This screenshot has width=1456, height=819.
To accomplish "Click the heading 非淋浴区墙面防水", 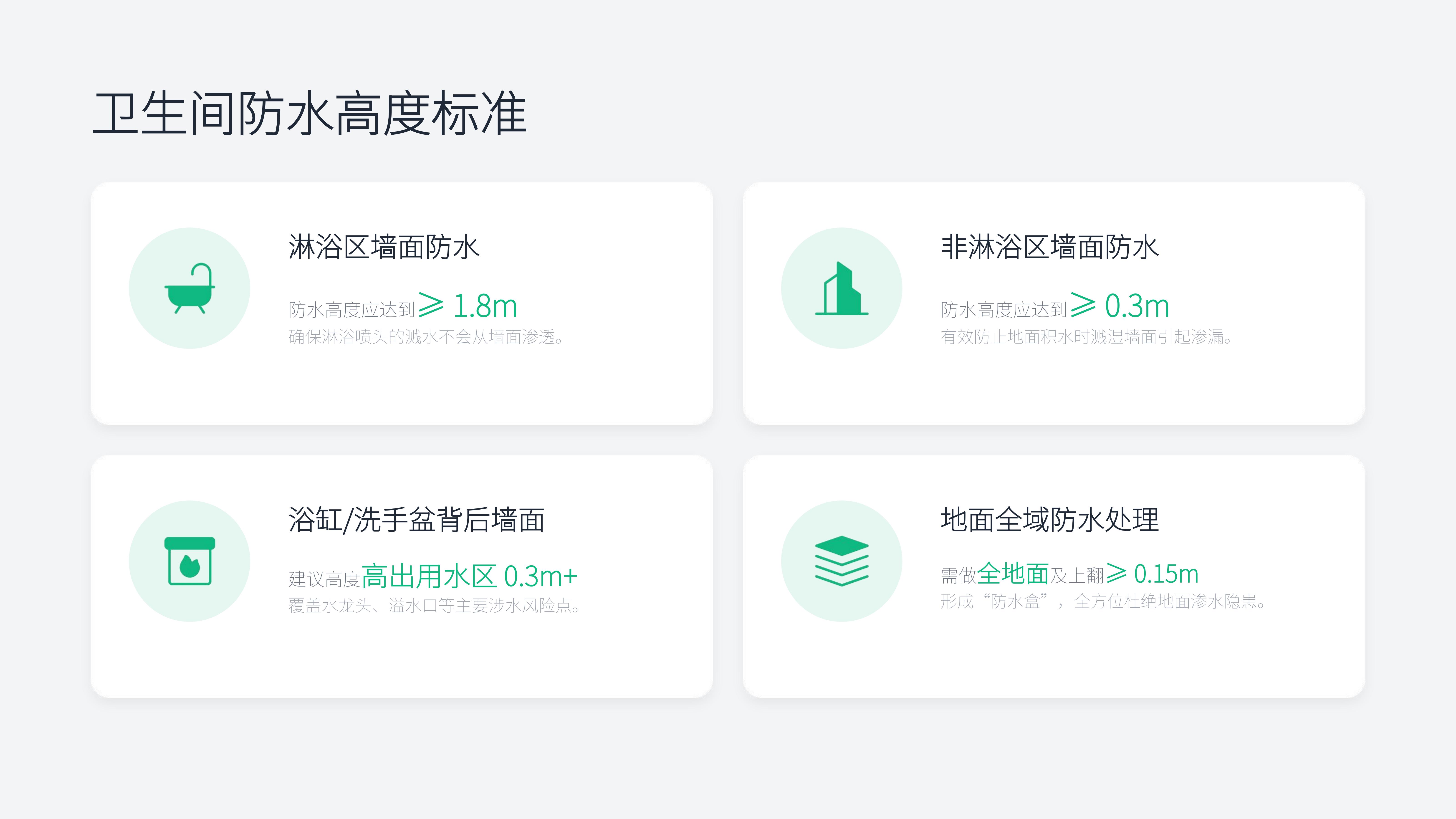I will click(1050, 247).
